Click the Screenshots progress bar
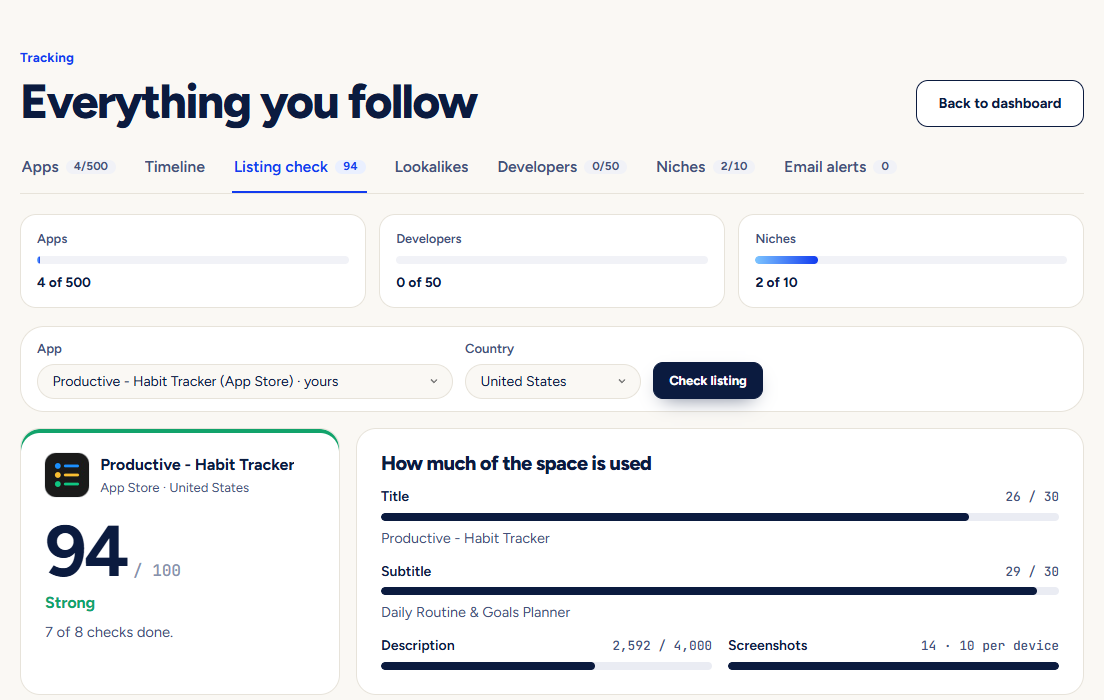The image size is (1104, 700). coord(893,665)
